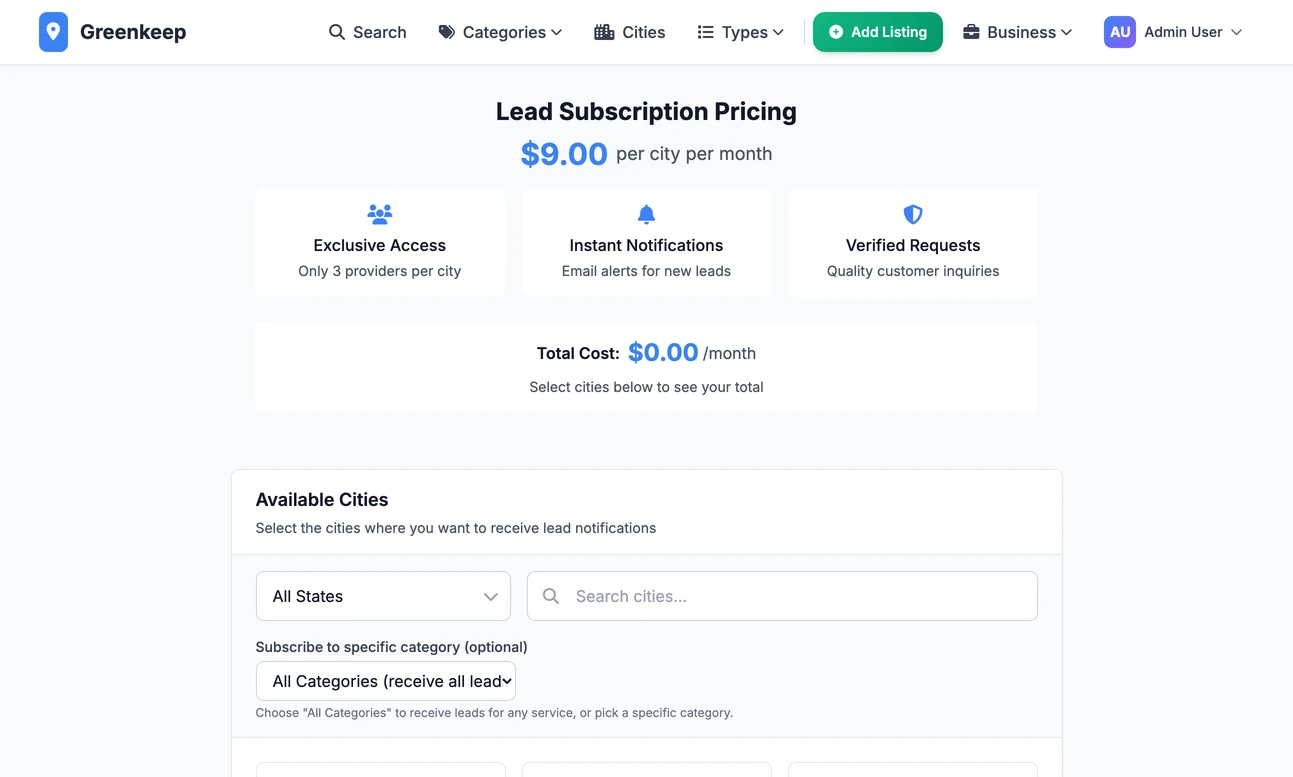
Task: Open the All Categories subscription dropdown
Action: point(386,681)
